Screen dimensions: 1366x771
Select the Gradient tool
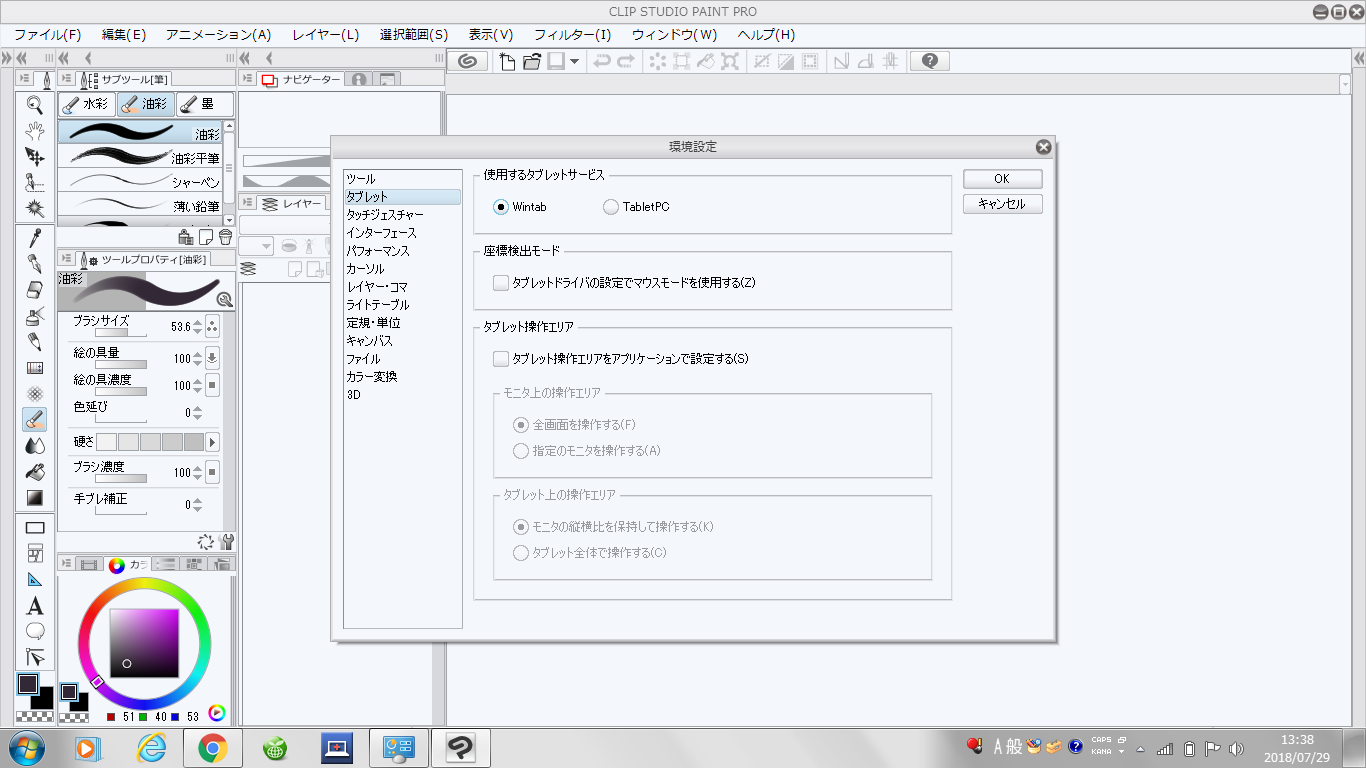click(x=35, y=497)
